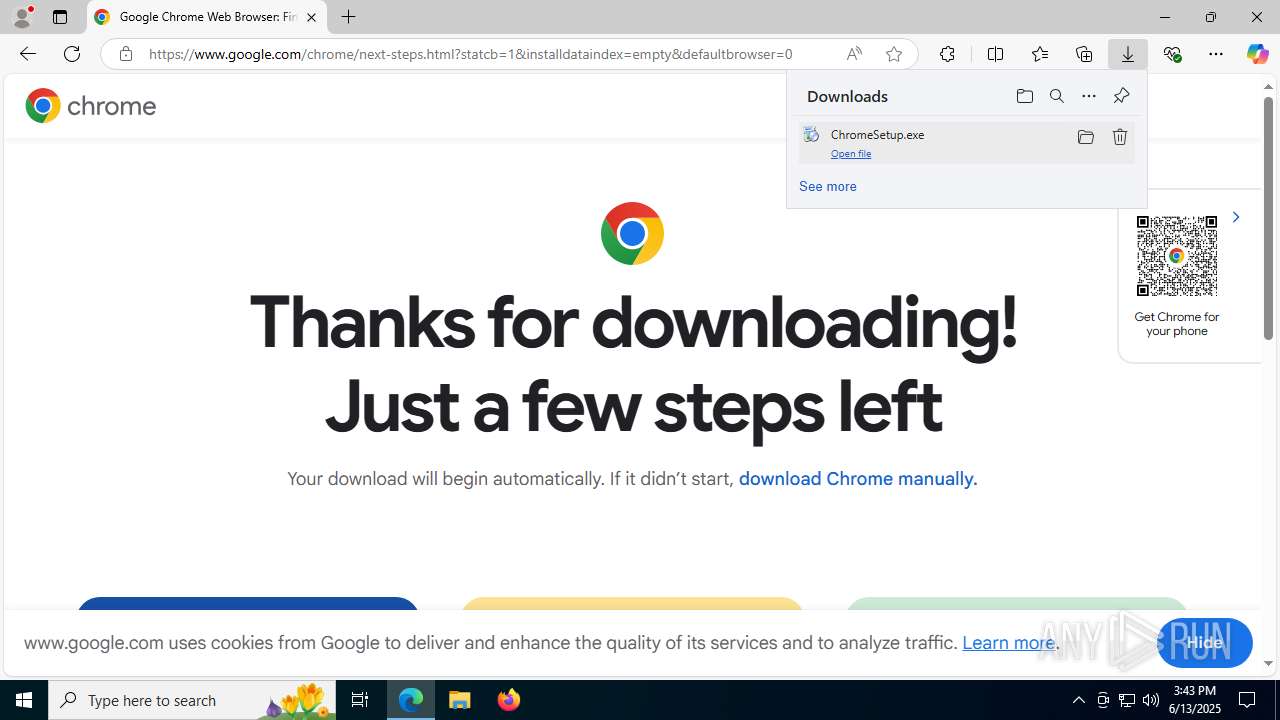
Task: Close the Google Chrome Web Browser tab
Action: (311, 17)
